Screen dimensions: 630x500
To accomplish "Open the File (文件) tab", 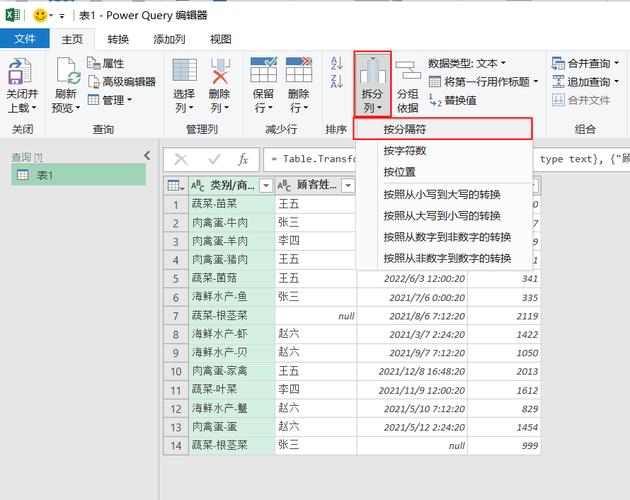I will [x=25, y=39].
